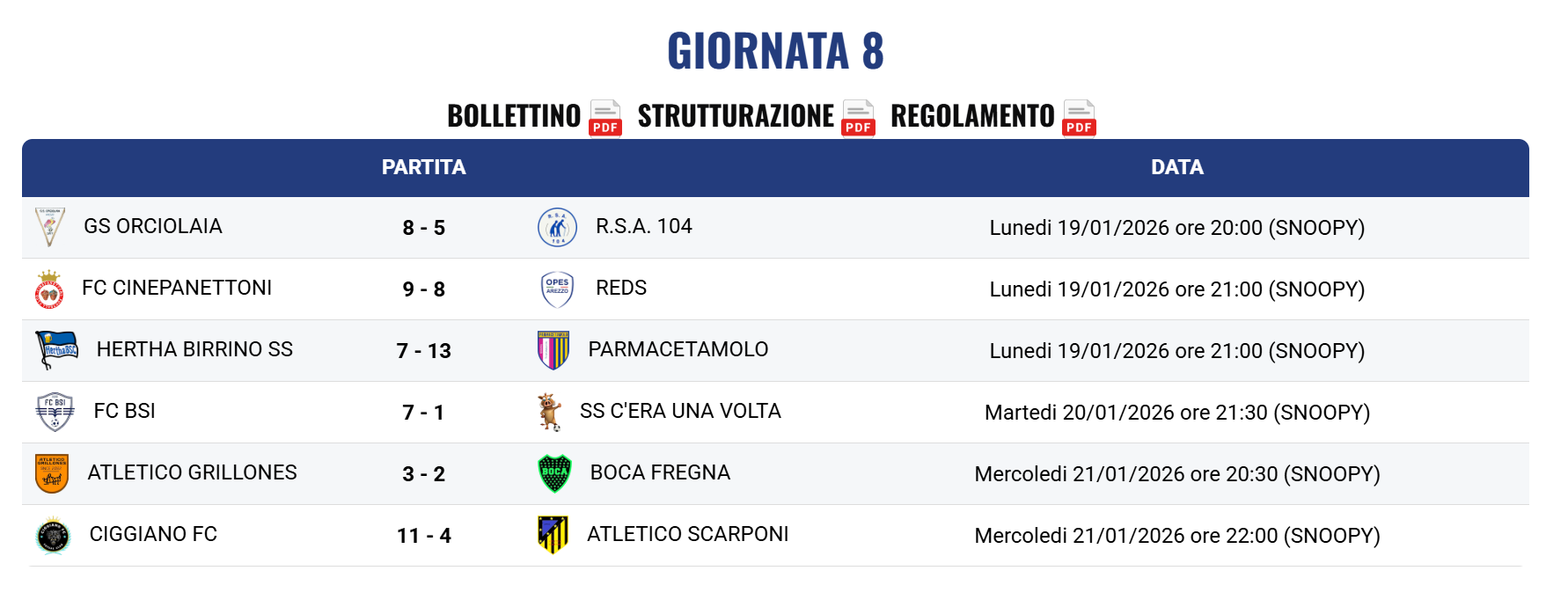Click the FC BSI team name
The image size is (1568, 600).
[124, 411]
